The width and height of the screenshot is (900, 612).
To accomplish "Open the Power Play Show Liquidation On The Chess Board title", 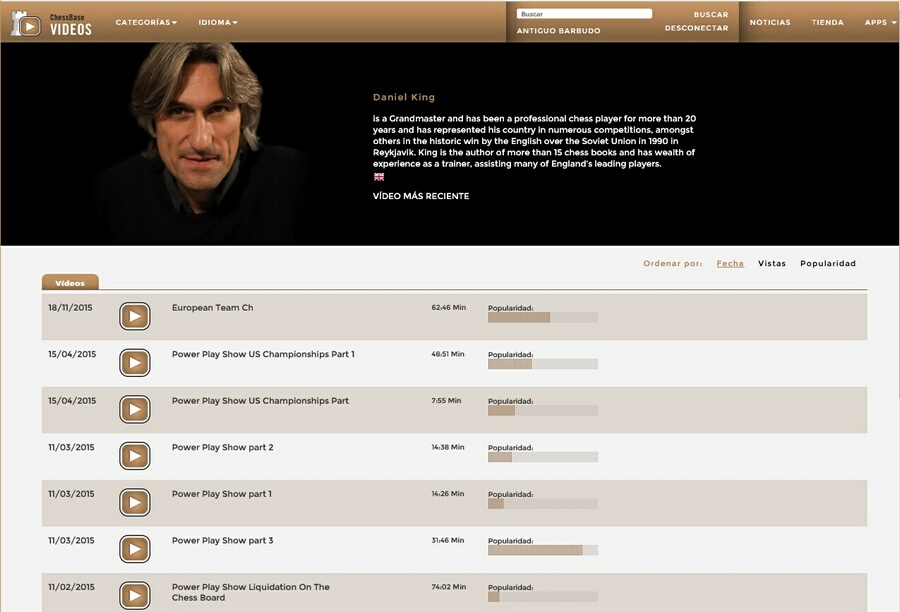I will click(251, 592).
